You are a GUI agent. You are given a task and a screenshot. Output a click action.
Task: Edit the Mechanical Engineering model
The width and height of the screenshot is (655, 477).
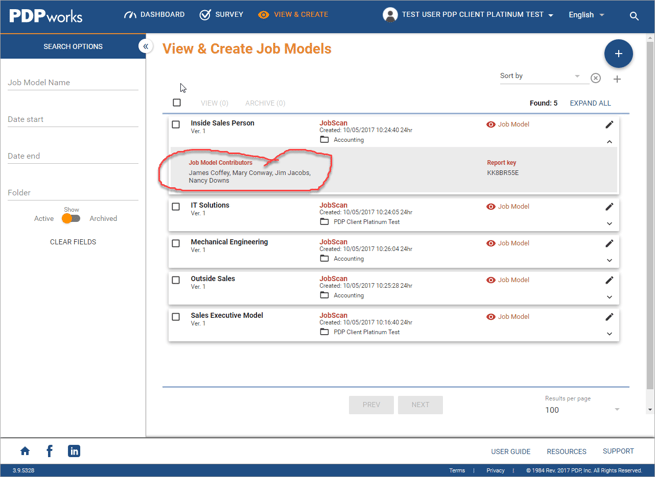(x=609, y=243)
